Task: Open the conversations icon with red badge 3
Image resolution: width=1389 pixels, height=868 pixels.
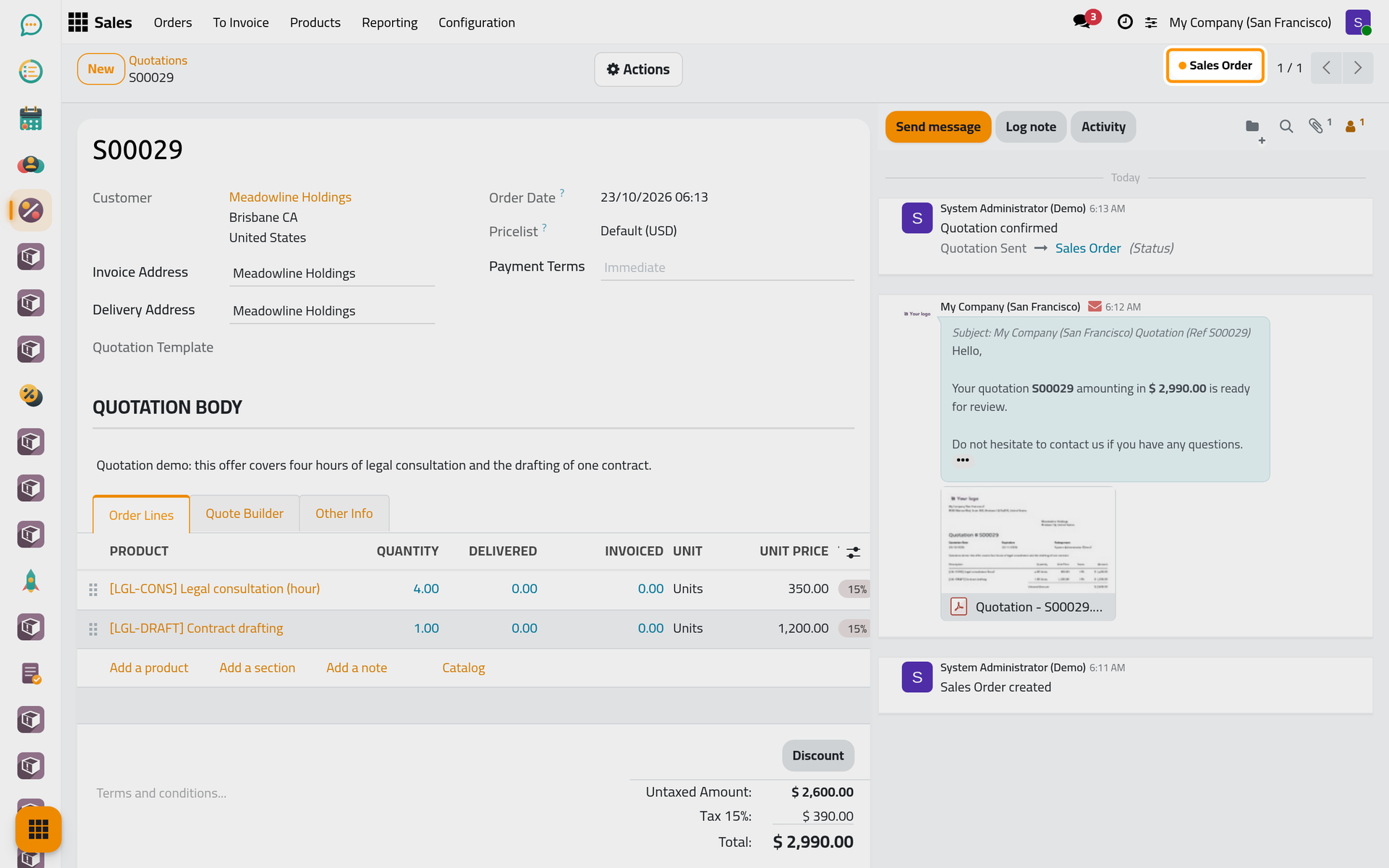Action: pyautogui.click(x=1083, y=22)
